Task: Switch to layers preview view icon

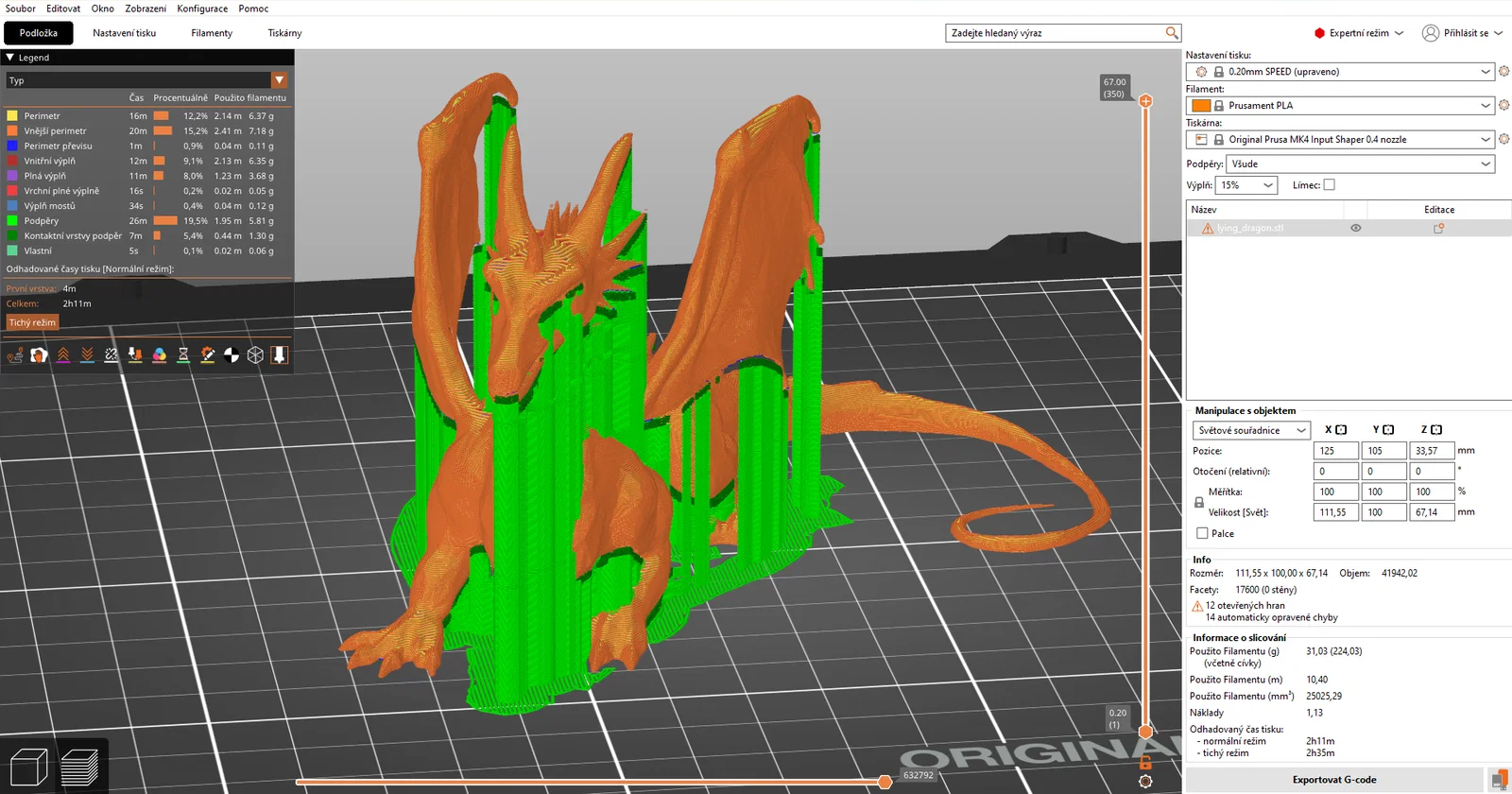Action: (79, 767)
